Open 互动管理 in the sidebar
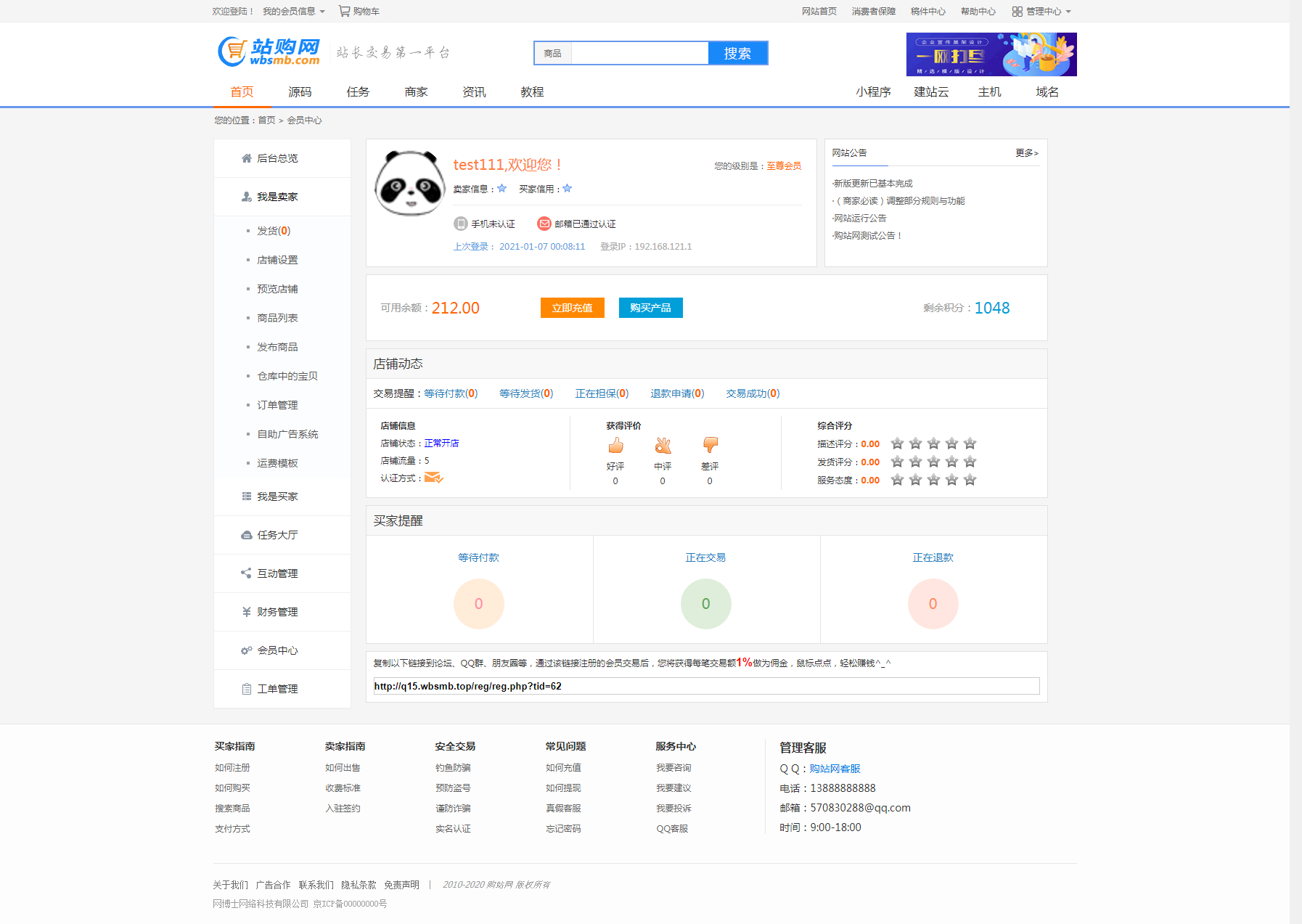This screenshot has width=1302, height=924. (282, 573)
